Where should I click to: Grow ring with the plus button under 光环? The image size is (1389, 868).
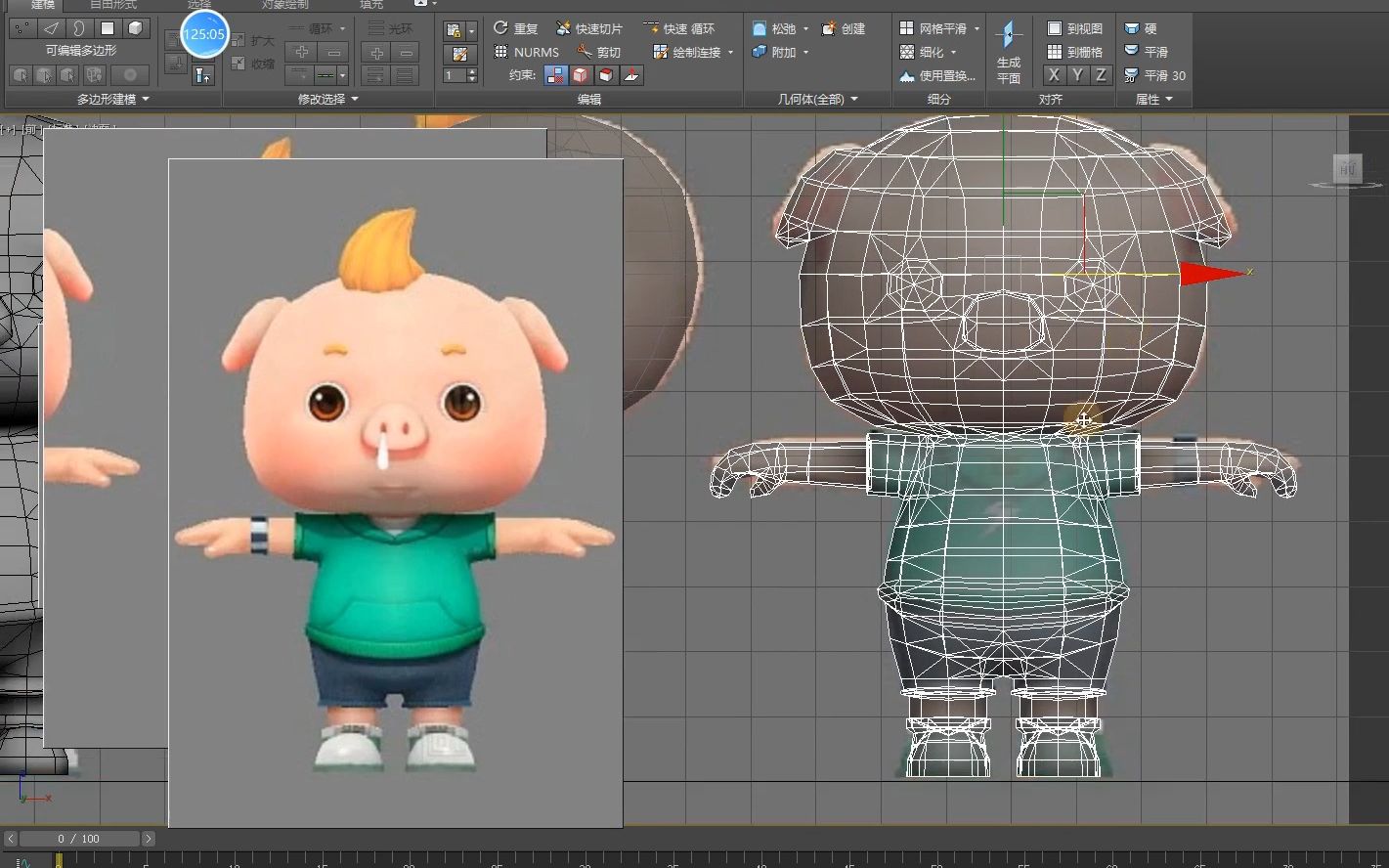tap(376, 52)
